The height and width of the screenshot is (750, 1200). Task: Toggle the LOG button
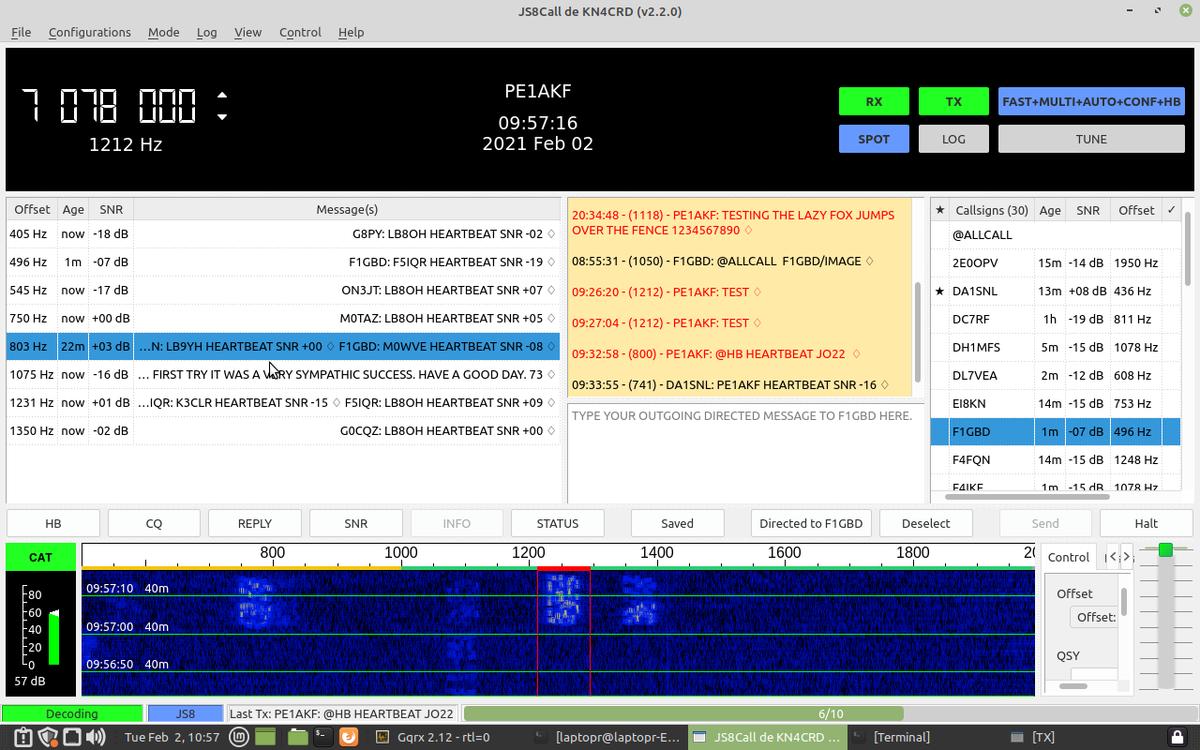[953, 139]
